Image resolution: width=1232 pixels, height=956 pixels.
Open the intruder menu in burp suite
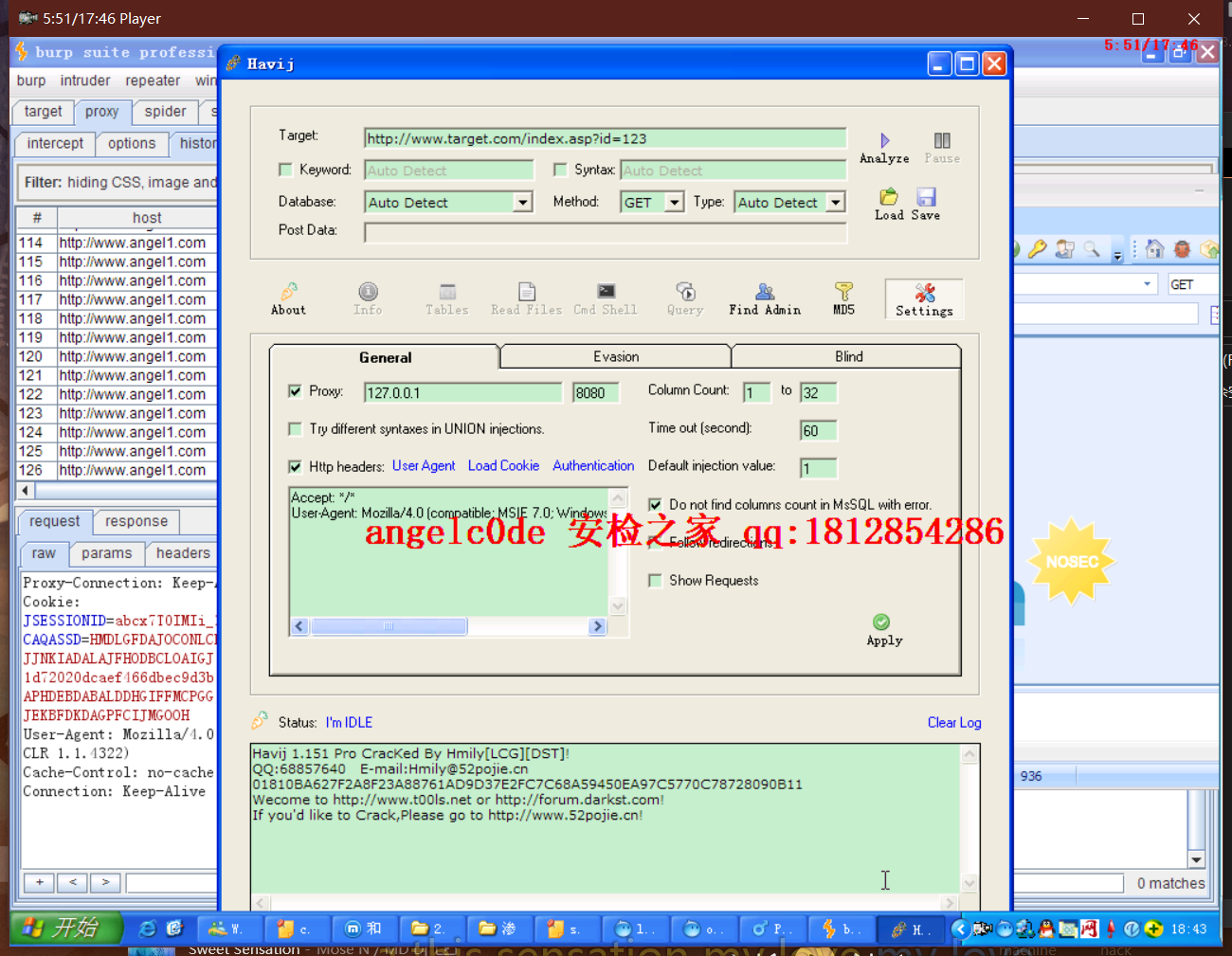pyautogui.click(x=85, y=81)
